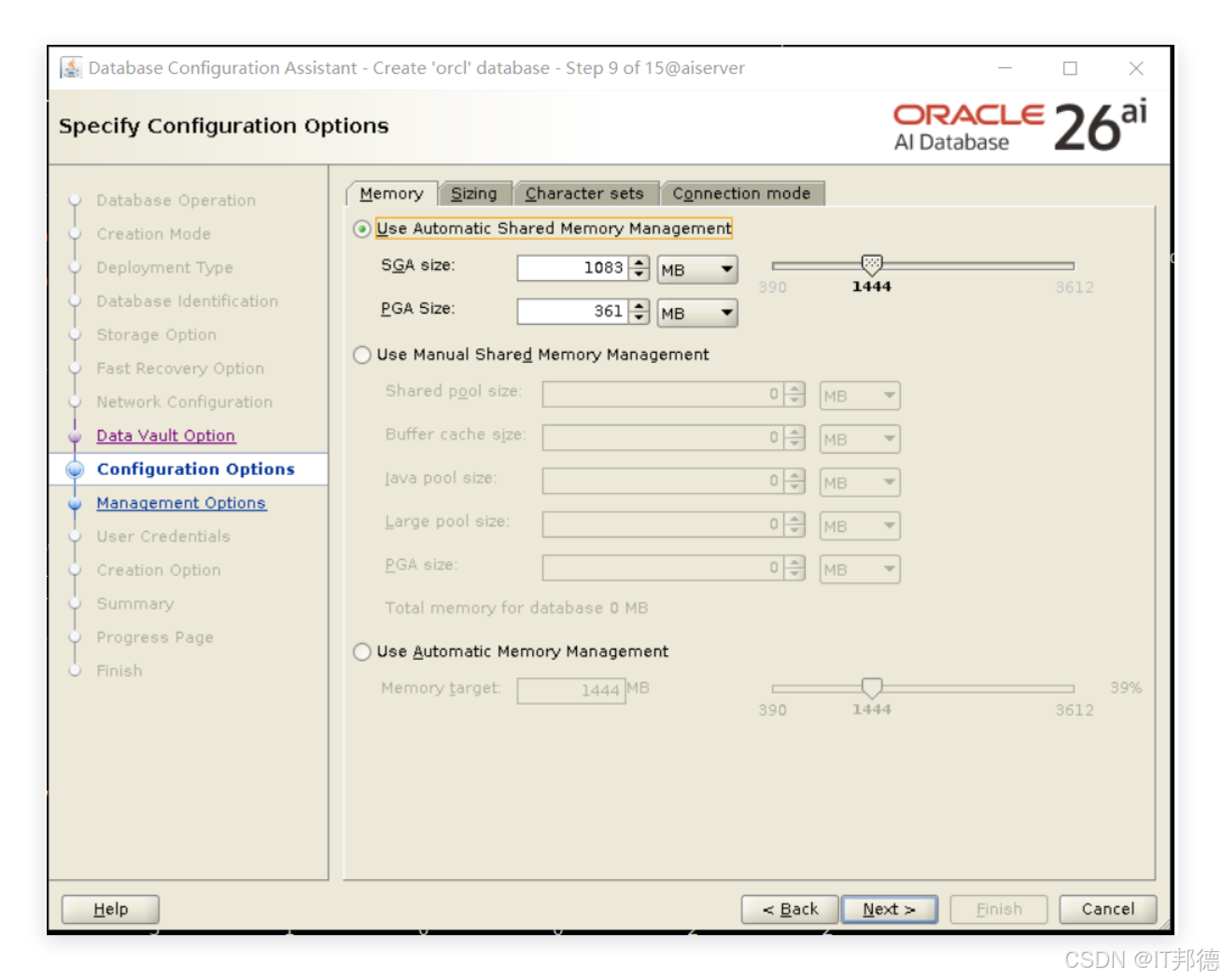Click the Cancel button
This screenshot has height=980, width=1223.
(x=1108, y=909)
